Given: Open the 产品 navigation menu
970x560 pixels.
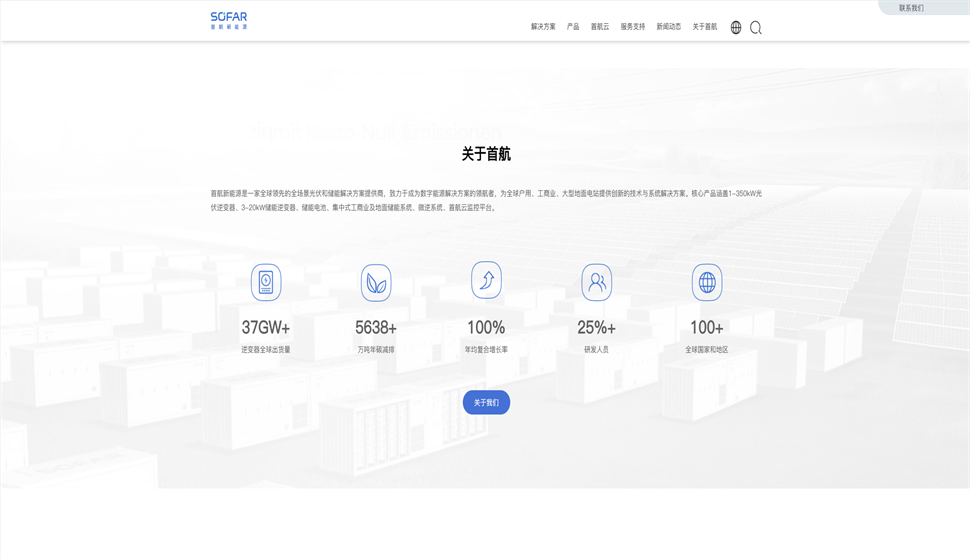Looking at the screenshot, I should [573, 27].
